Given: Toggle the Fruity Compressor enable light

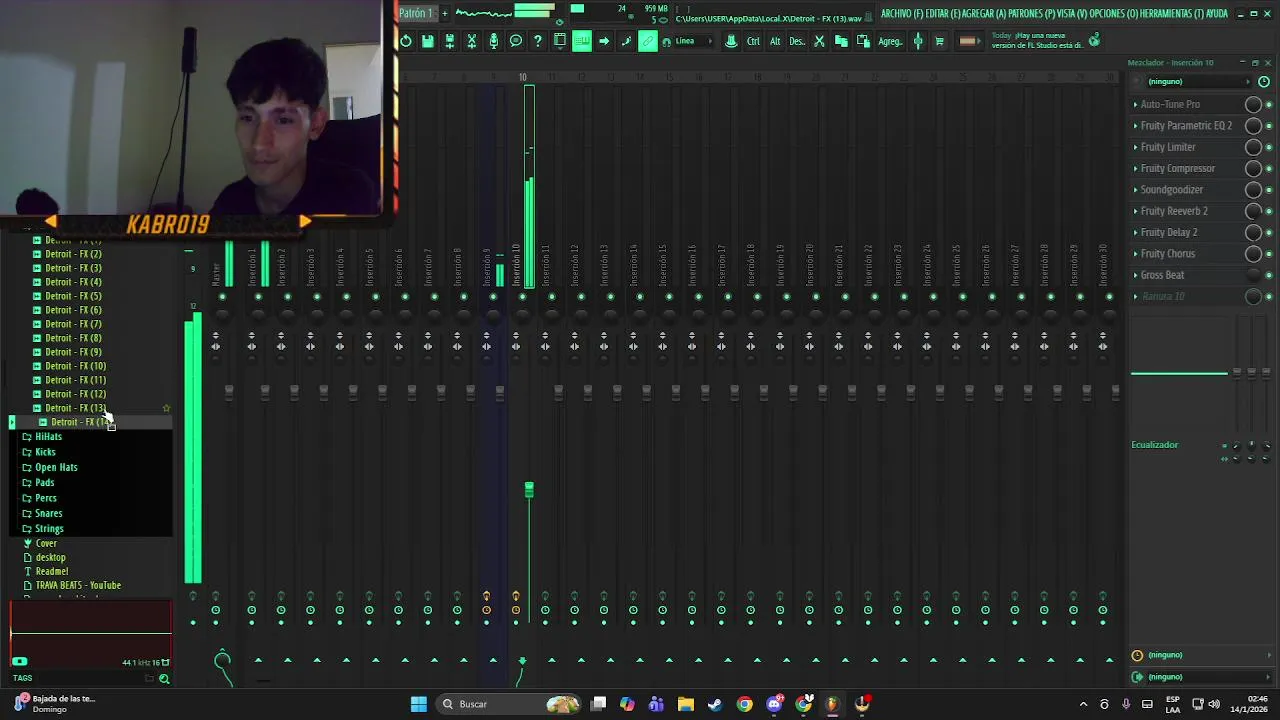Looking at the screenshot, I should click(1269, 169).
